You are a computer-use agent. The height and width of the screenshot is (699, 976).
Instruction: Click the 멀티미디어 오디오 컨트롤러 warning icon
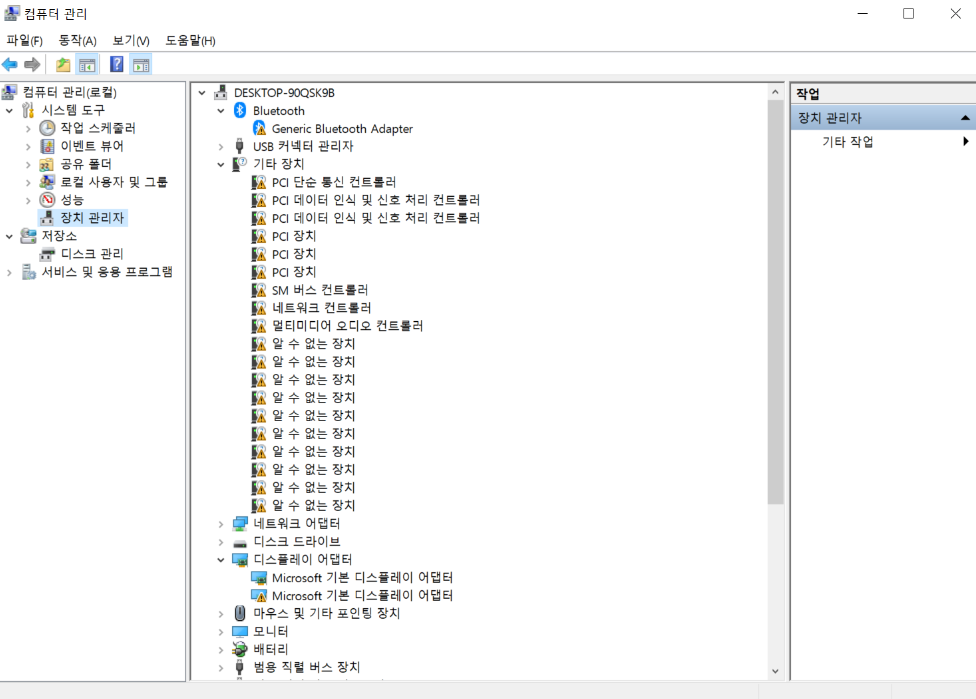click(259, 326)
